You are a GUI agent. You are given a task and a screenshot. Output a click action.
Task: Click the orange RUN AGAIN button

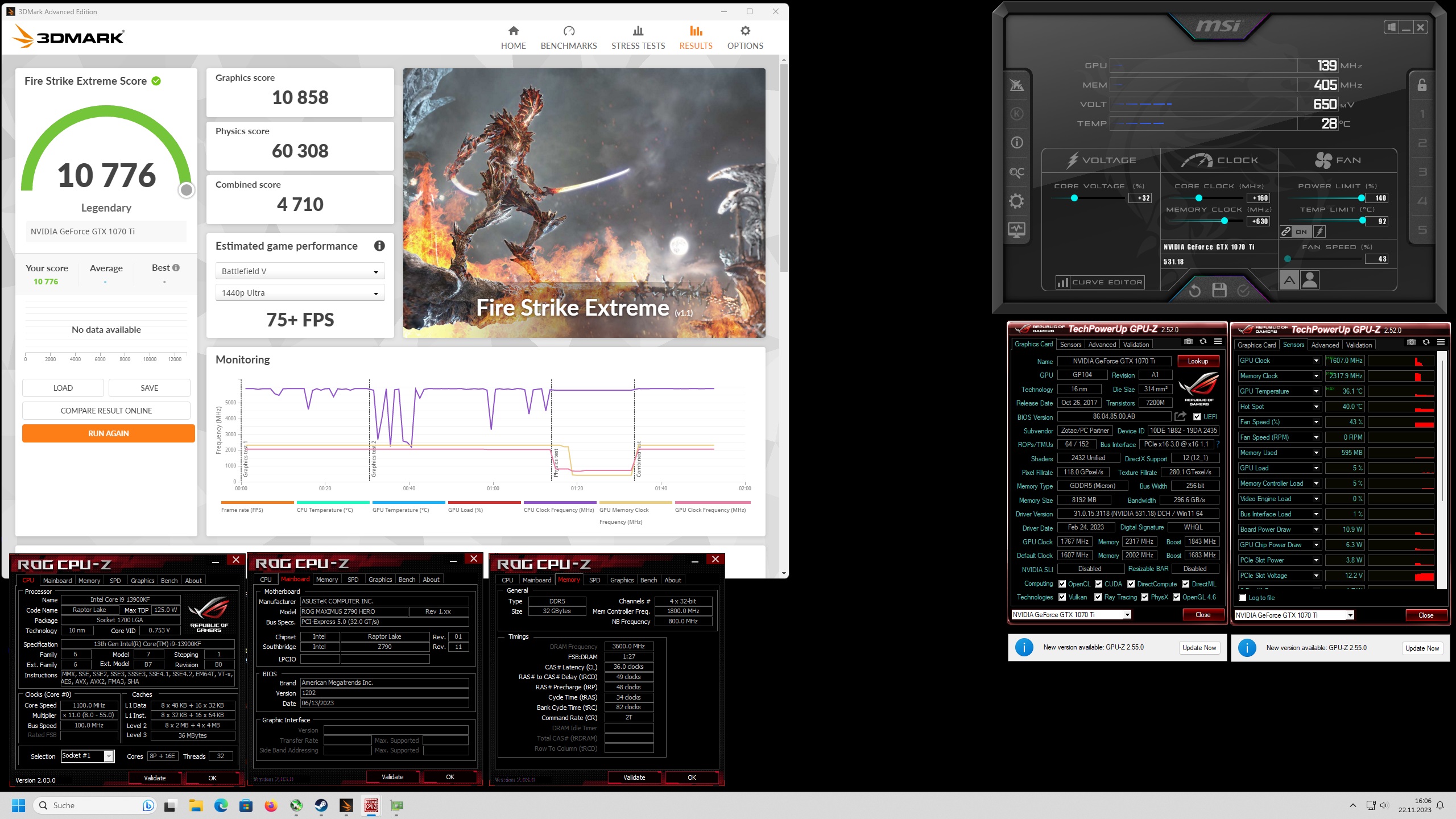pyautogui.click(x=109, y=433)
